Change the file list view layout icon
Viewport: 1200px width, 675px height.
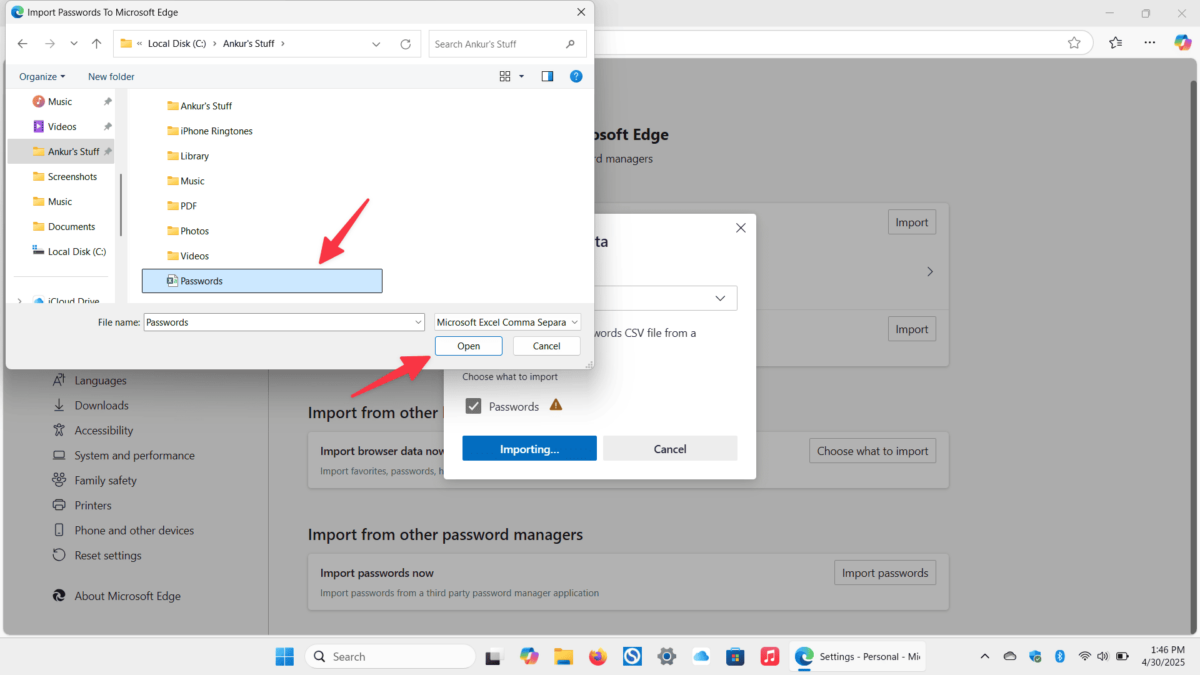pos(505,76)
